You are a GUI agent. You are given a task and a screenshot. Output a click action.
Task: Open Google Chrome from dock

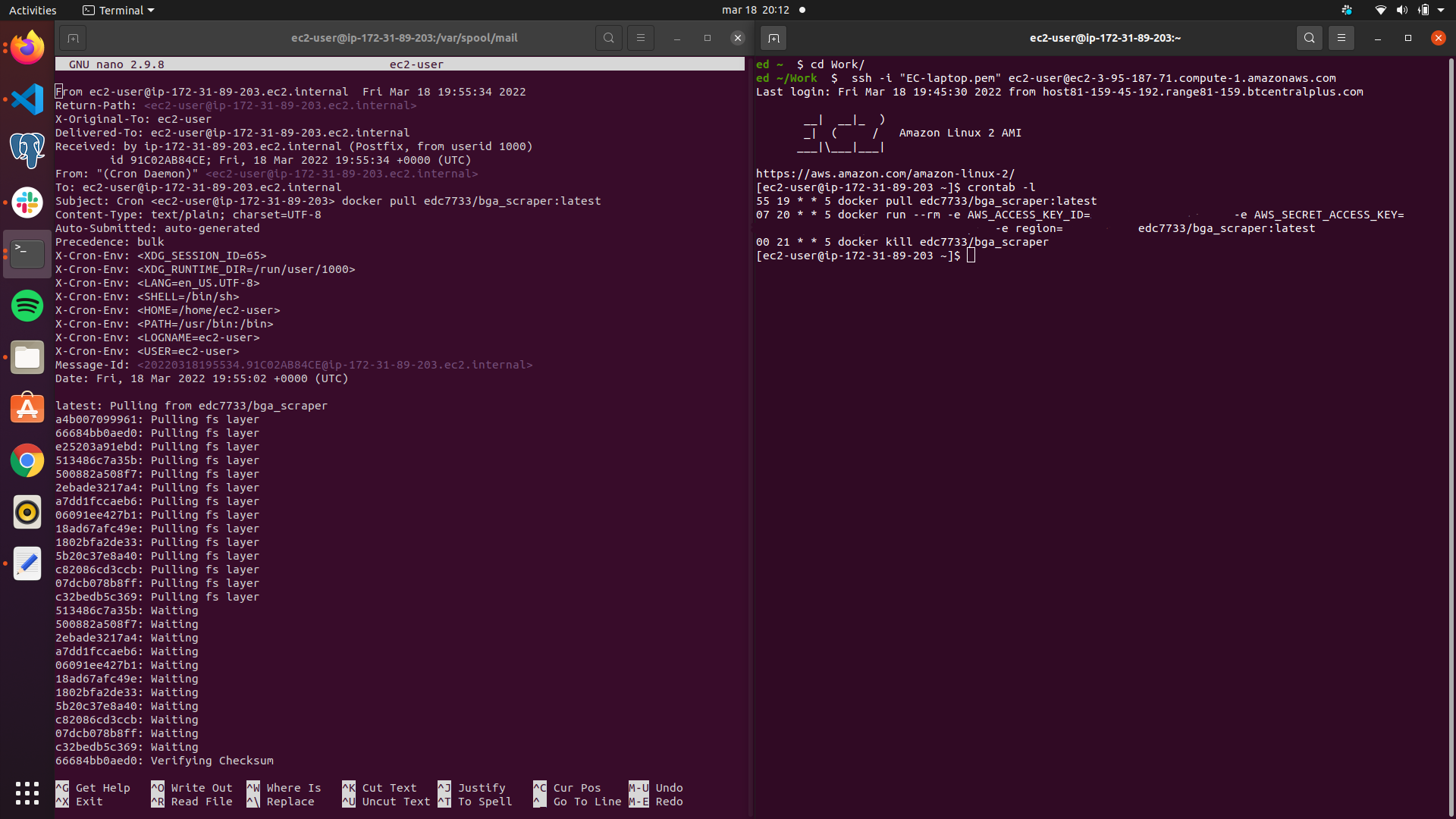(27, 460)
